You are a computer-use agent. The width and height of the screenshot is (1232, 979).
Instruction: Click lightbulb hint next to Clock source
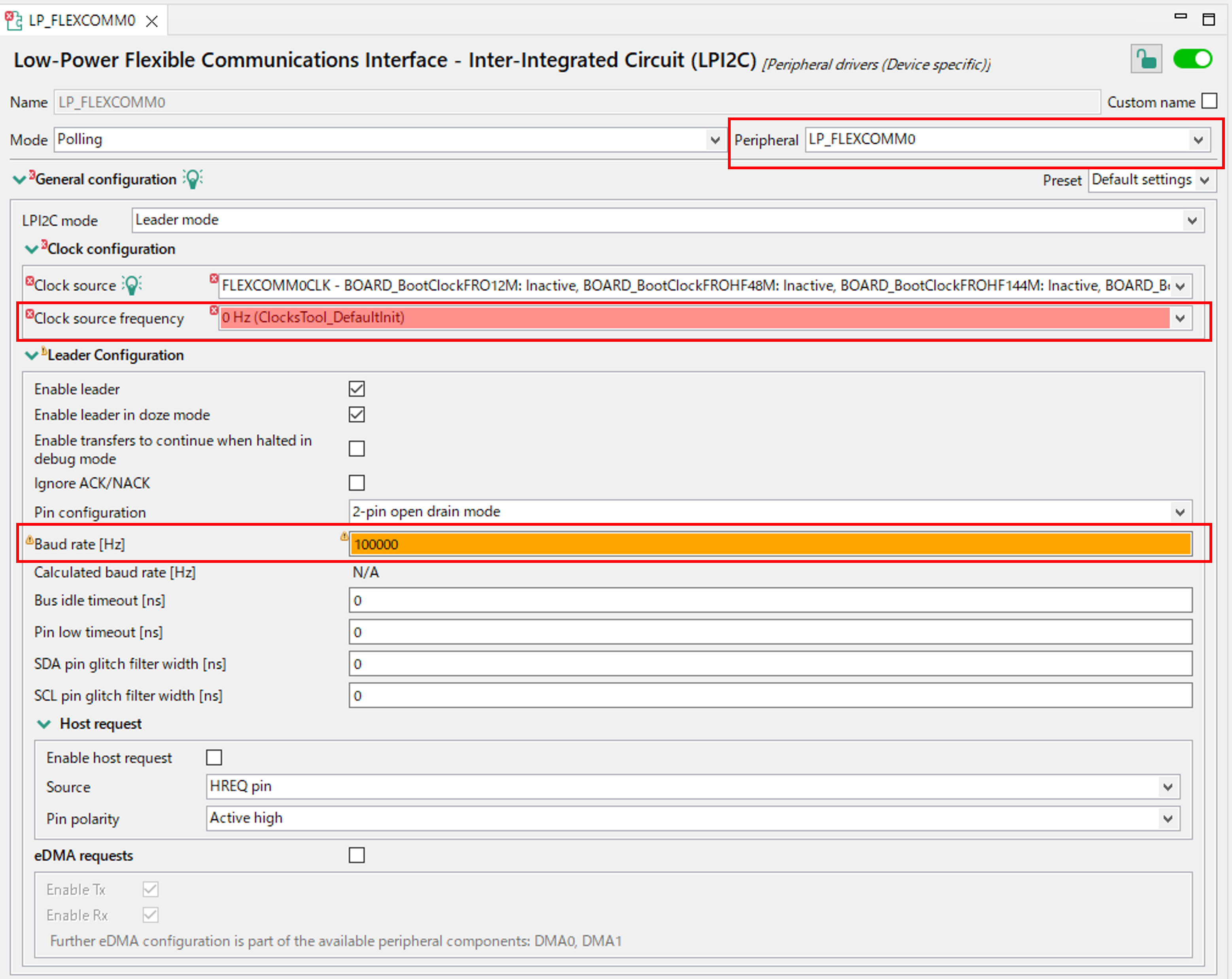132,285
